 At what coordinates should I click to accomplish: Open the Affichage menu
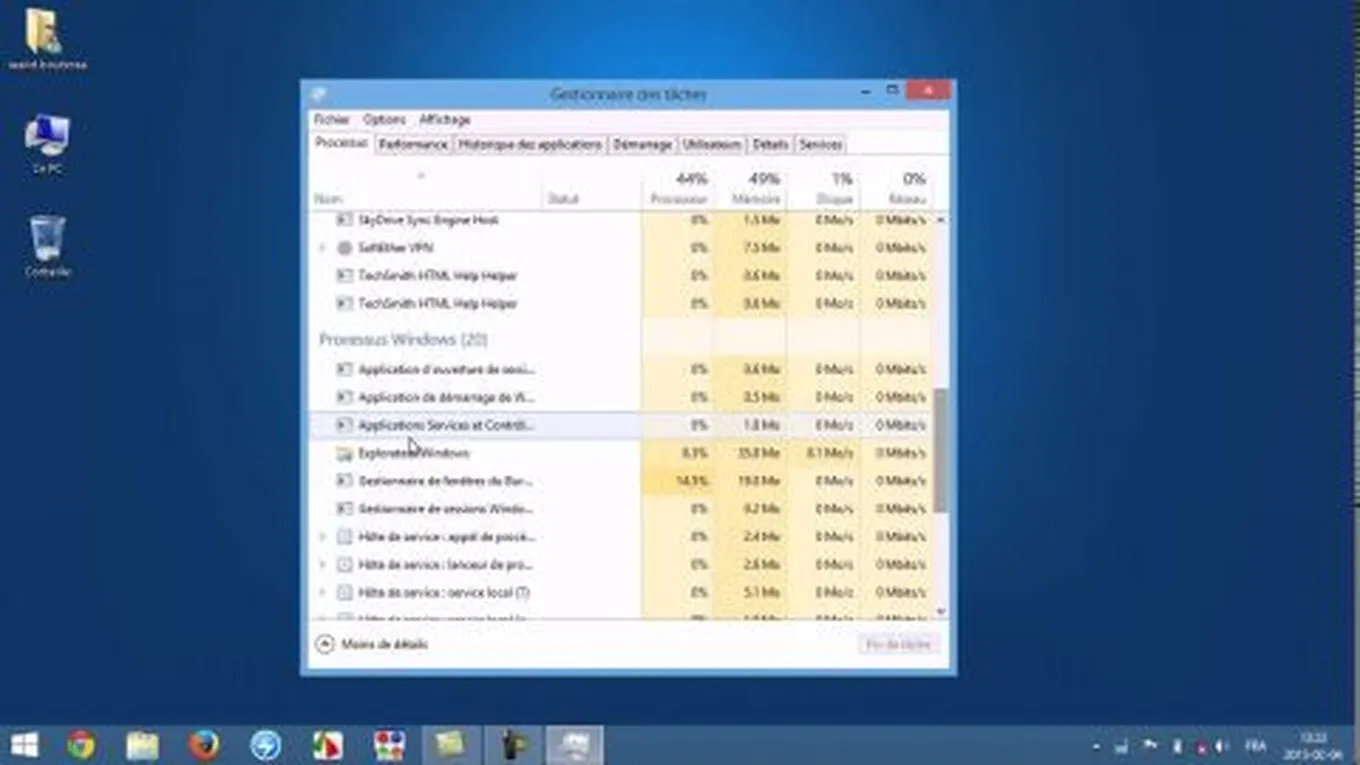(445, 120)
